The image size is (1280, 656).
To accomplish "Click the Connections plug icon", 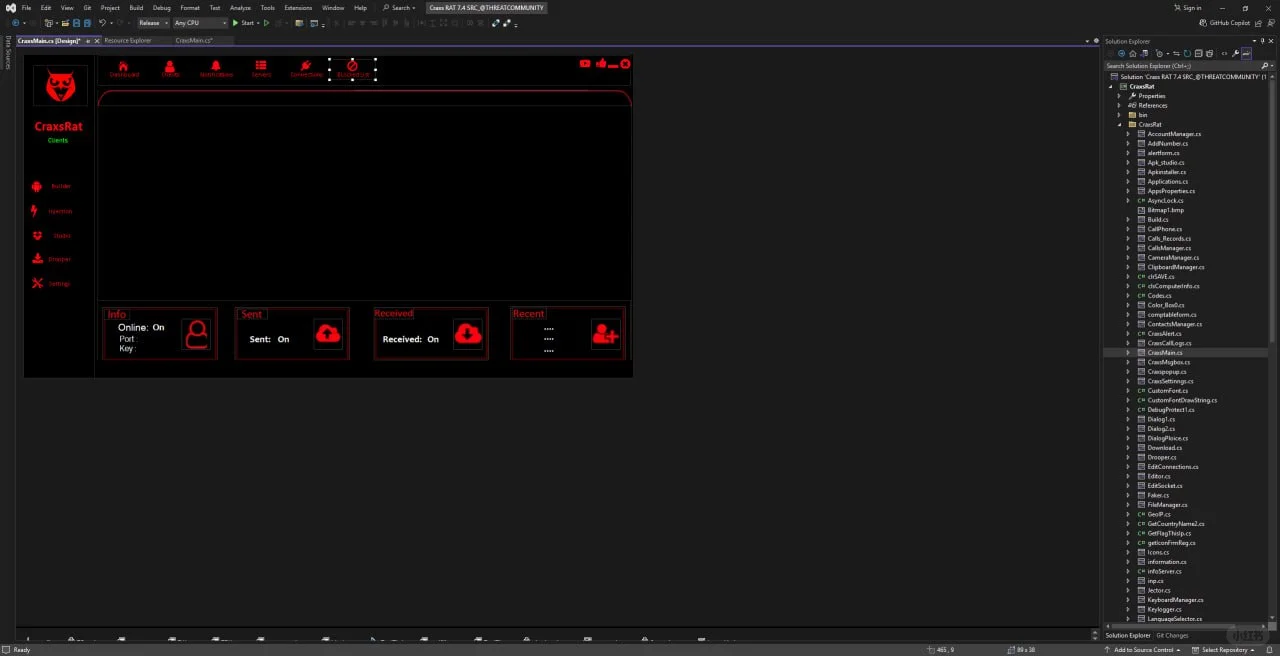I will click(x=306, y=65).
